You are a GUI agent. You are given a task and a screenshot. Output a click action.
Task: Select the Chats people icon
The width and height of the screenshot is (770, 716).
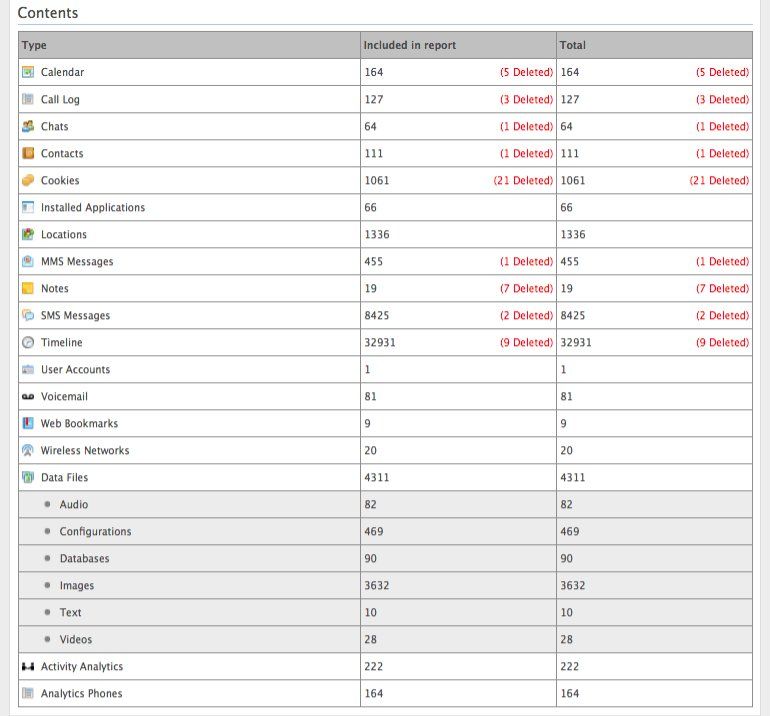[x=28, y=126]
